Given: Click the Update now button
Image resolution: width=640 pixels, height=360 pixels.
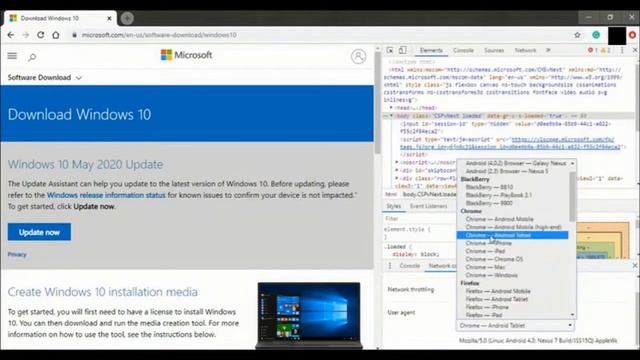Looking at the screenshot, I should pyautogui.click(x=39, y=232).
